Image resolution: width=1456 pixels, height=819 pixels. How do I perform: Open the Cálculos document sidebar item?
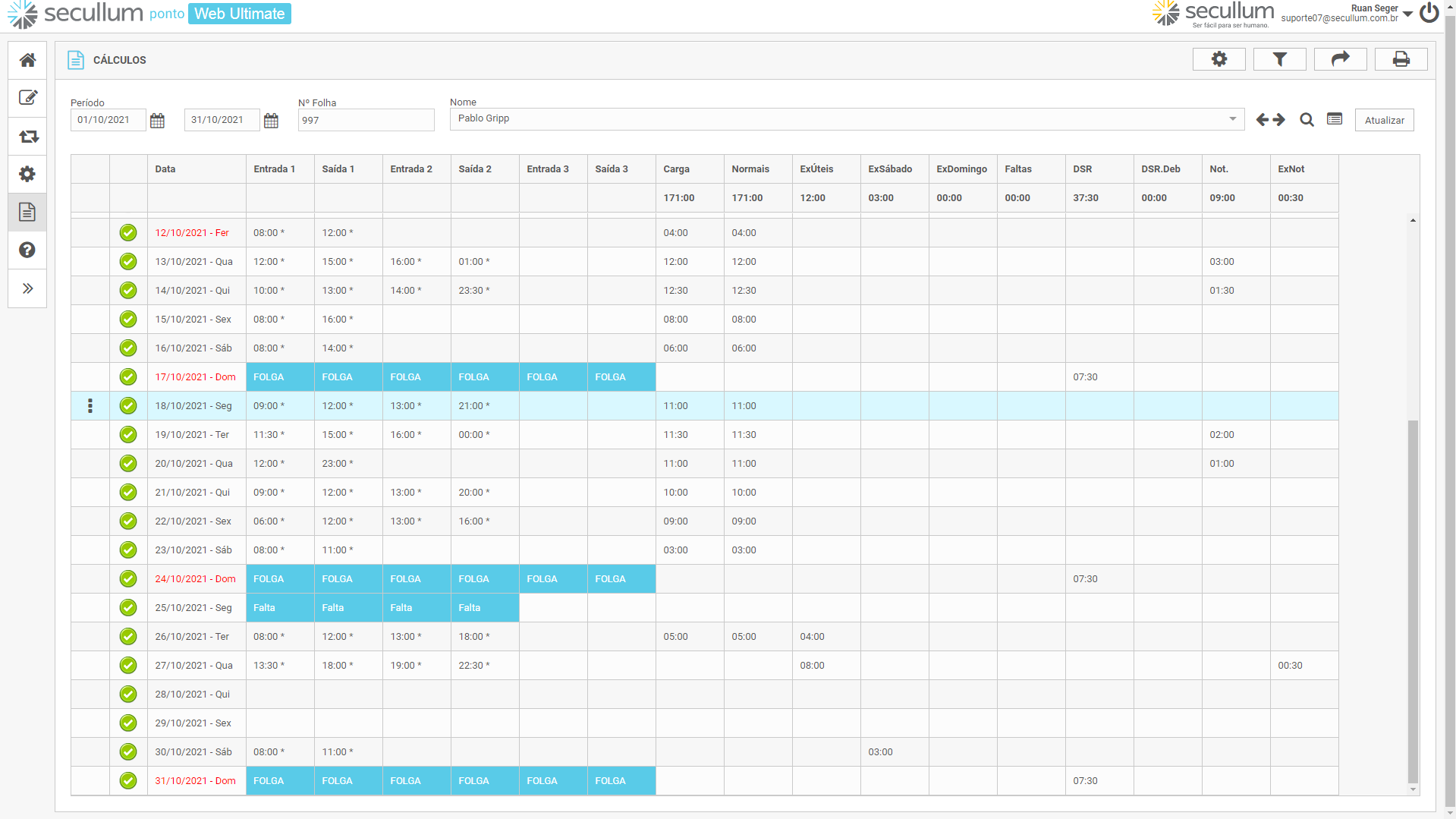click(x=27, y=212)
